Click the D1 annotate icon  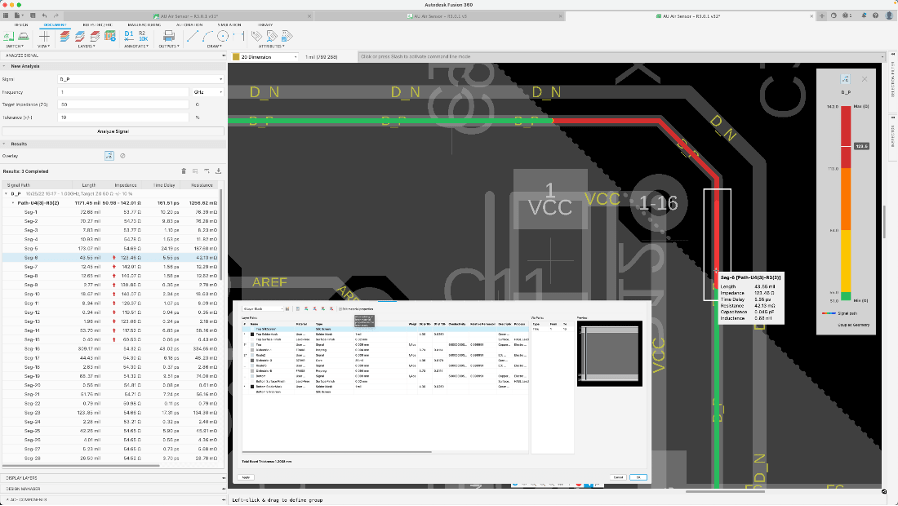click(x=129, y=36)
